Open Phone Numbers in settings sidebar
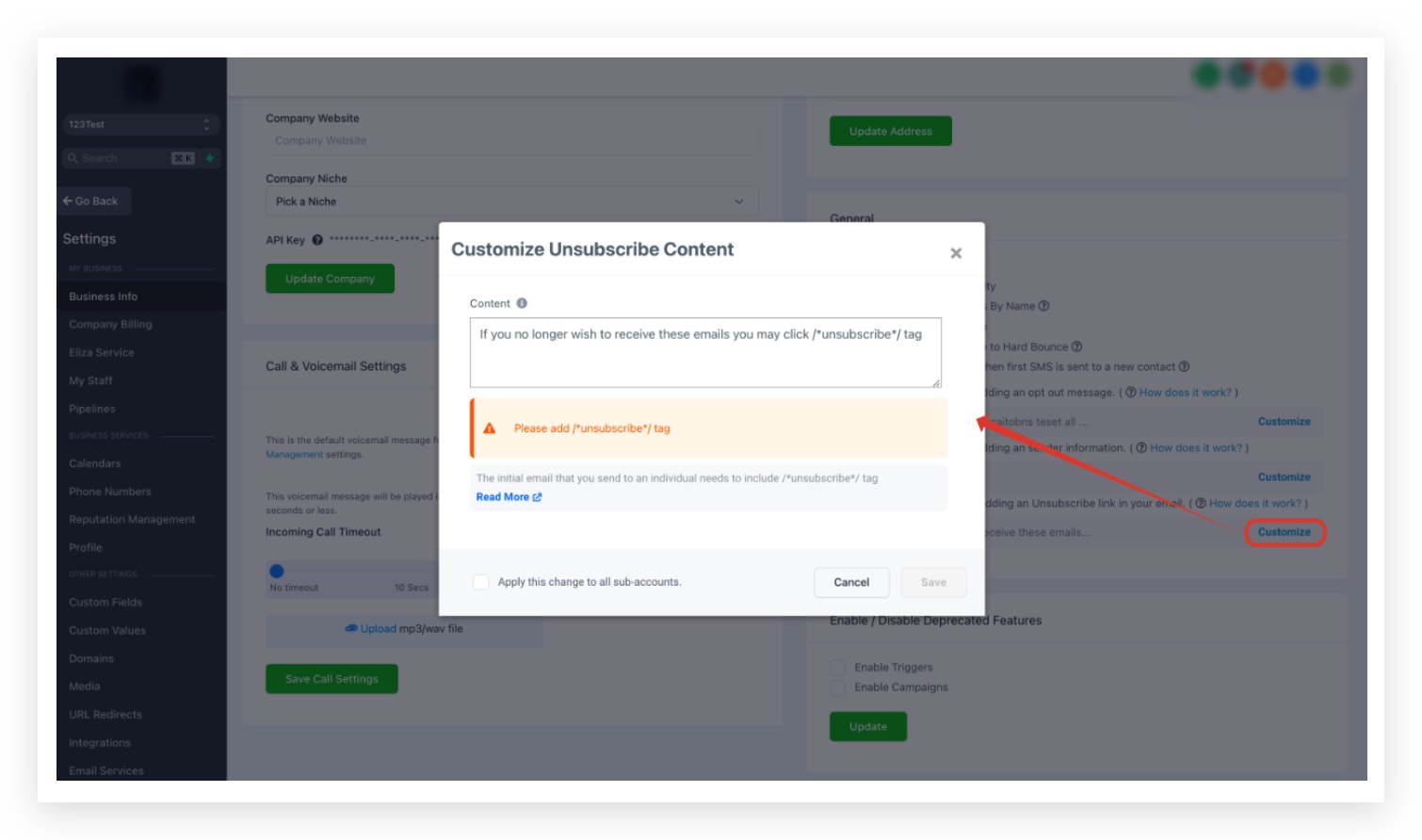1422x840 pixels. click(x=109, y=492)
